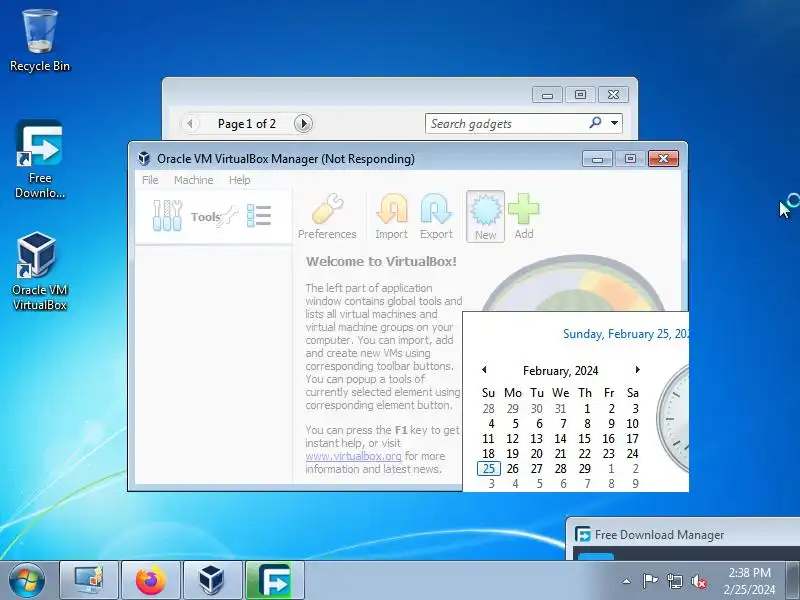
Task: Open search options dropdown in gadgets window
Action: 614,123
